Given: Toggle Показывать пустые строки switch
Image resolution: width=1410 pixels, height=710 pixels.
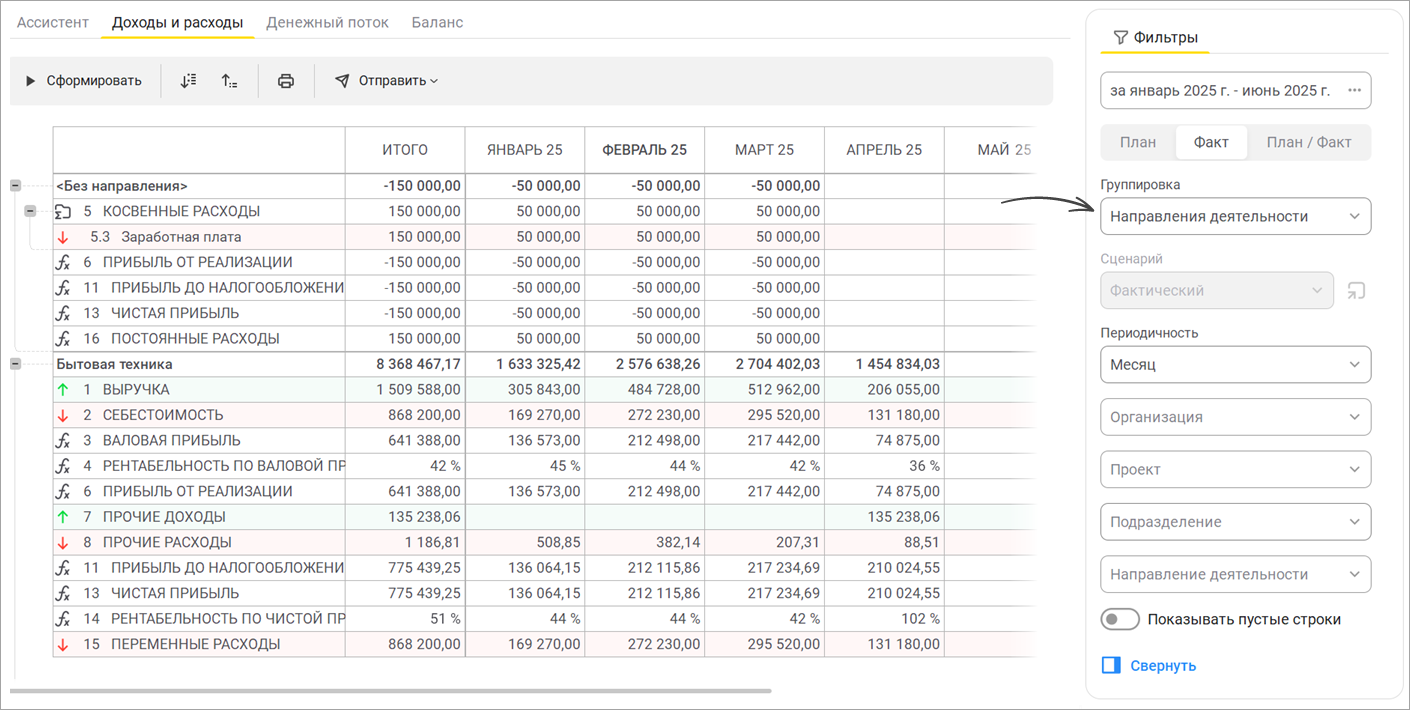Looking at the screenshot, I should 1120,619.
